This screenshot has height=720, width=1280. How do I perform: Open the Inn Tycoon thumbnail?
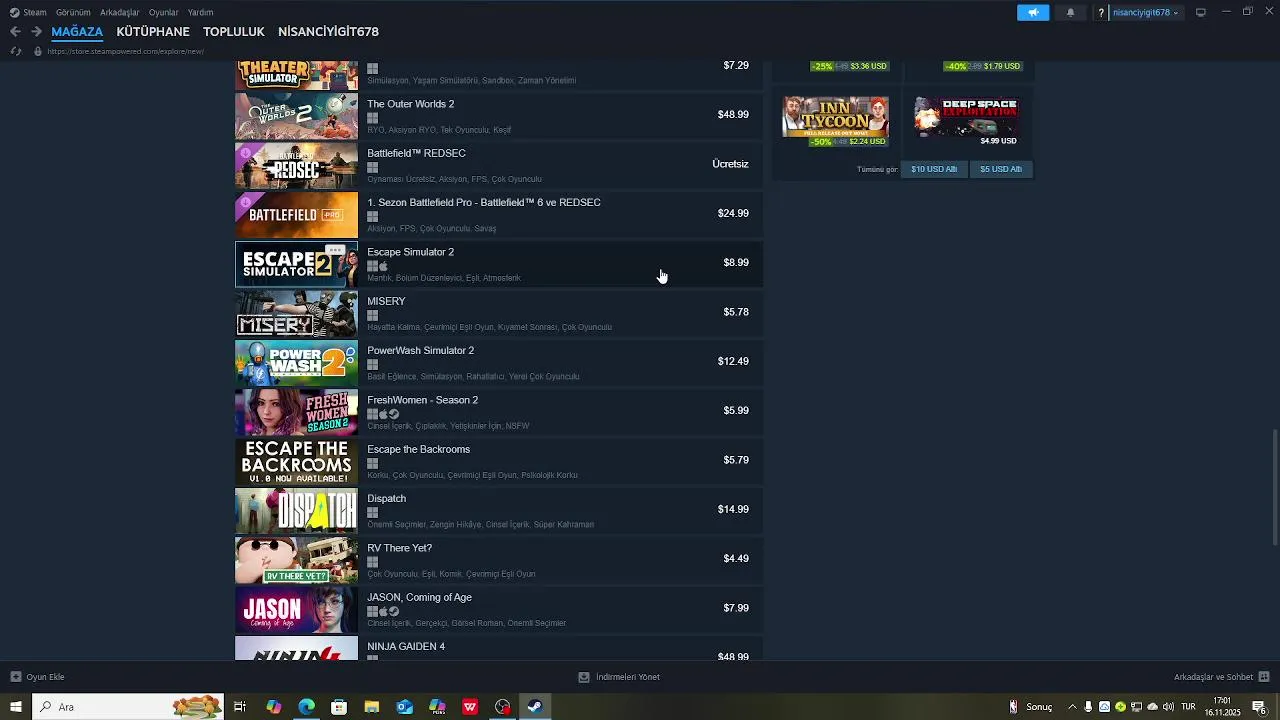click(x=835, y=116)
